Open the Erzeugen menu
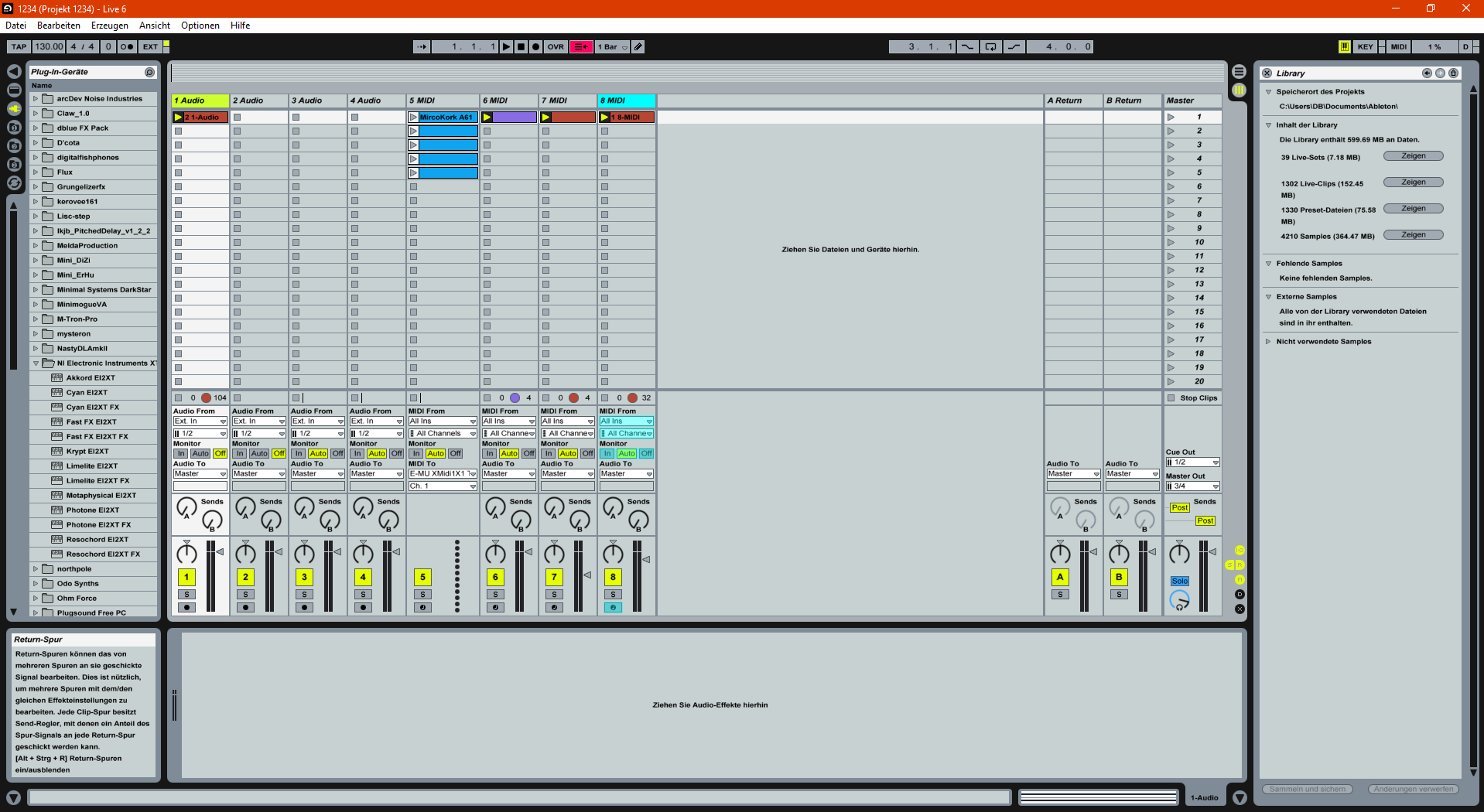 click(x=110, y=26)
